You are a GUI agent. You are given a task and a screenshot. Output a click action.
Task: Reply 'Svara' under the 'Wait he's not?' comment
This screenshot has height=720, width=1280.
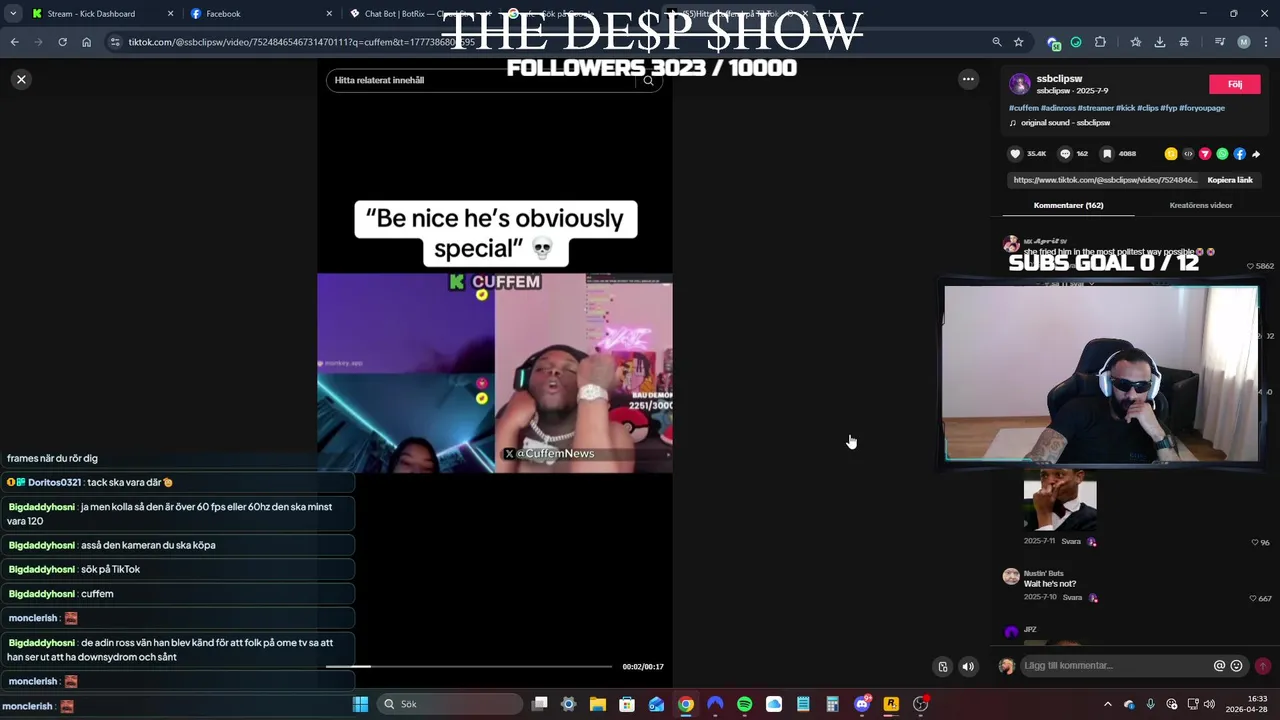(x=1072, y=598)
